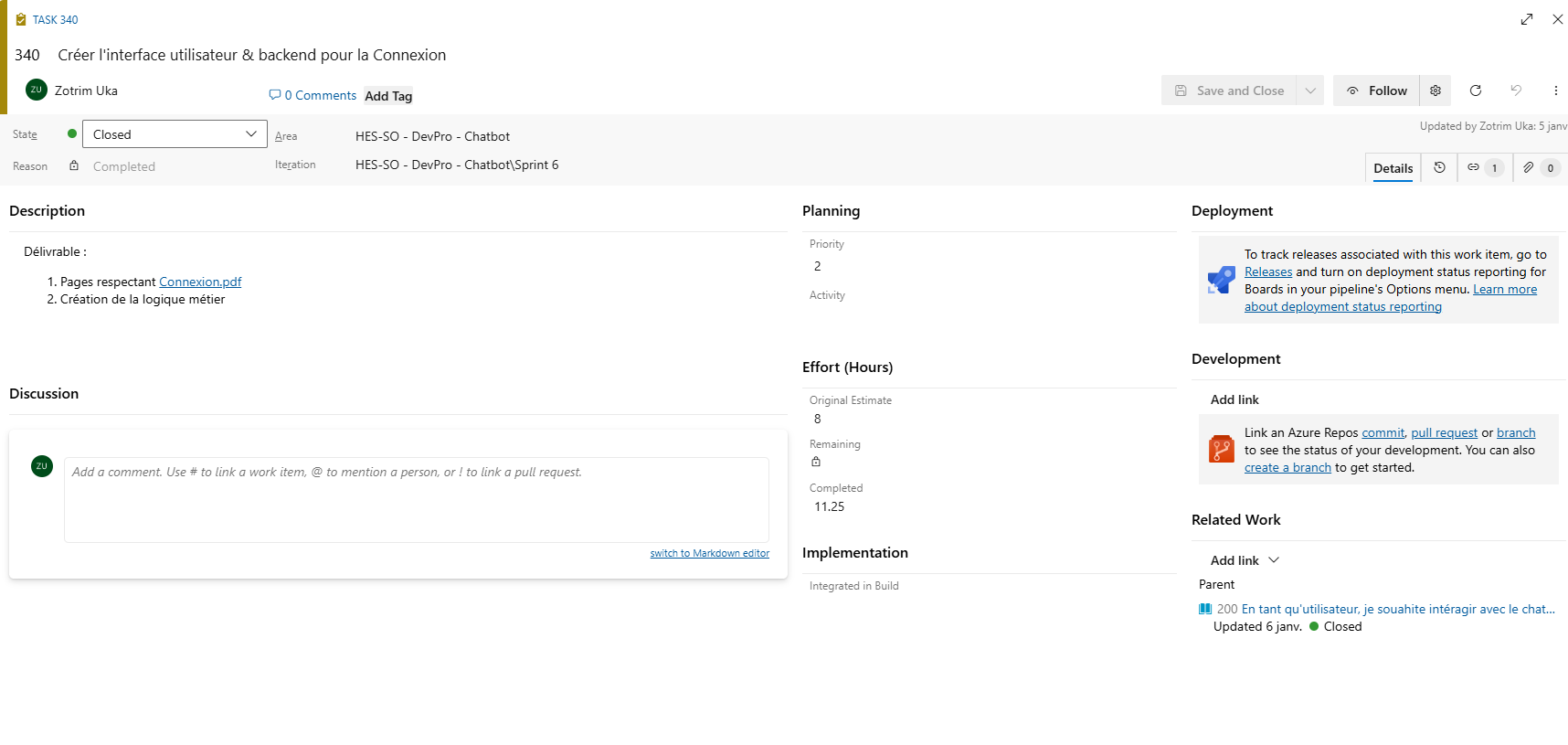Open the 0 Comments link
The height and width of the screenshot is (745, 1568).
pos(313,95)
